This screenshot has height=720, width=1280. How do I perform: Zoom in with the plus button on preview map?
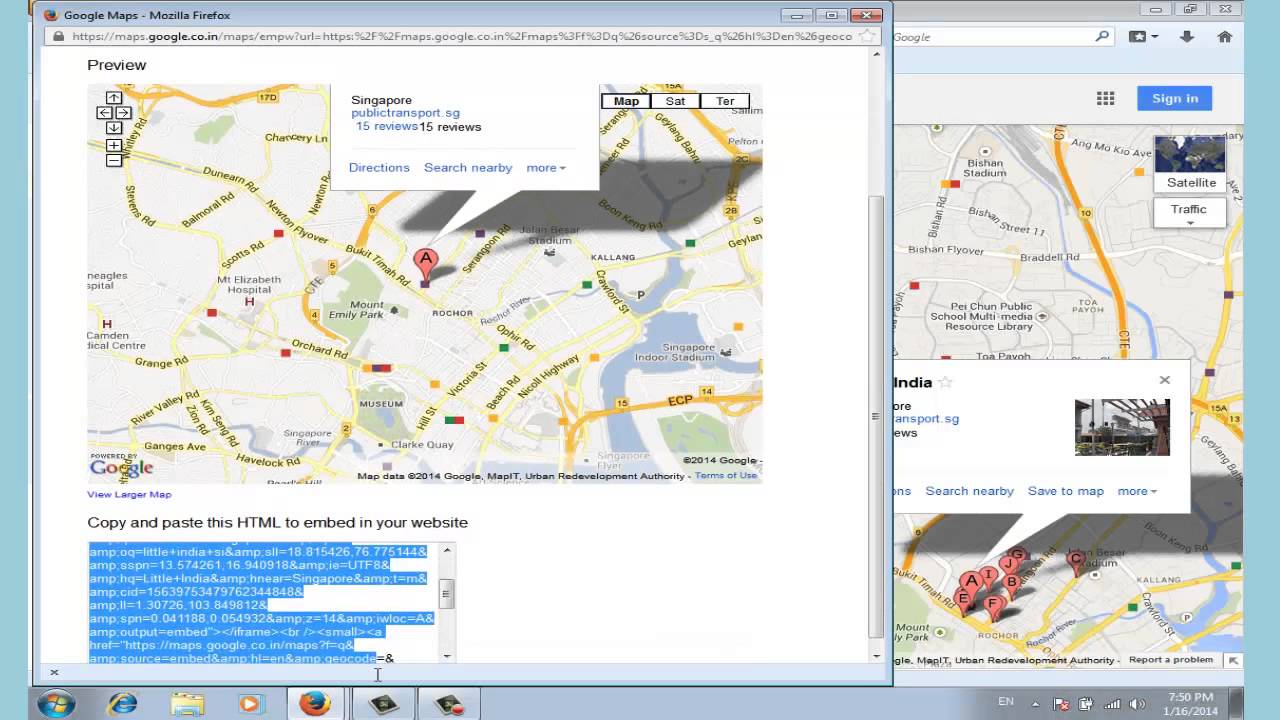point(114,146)
